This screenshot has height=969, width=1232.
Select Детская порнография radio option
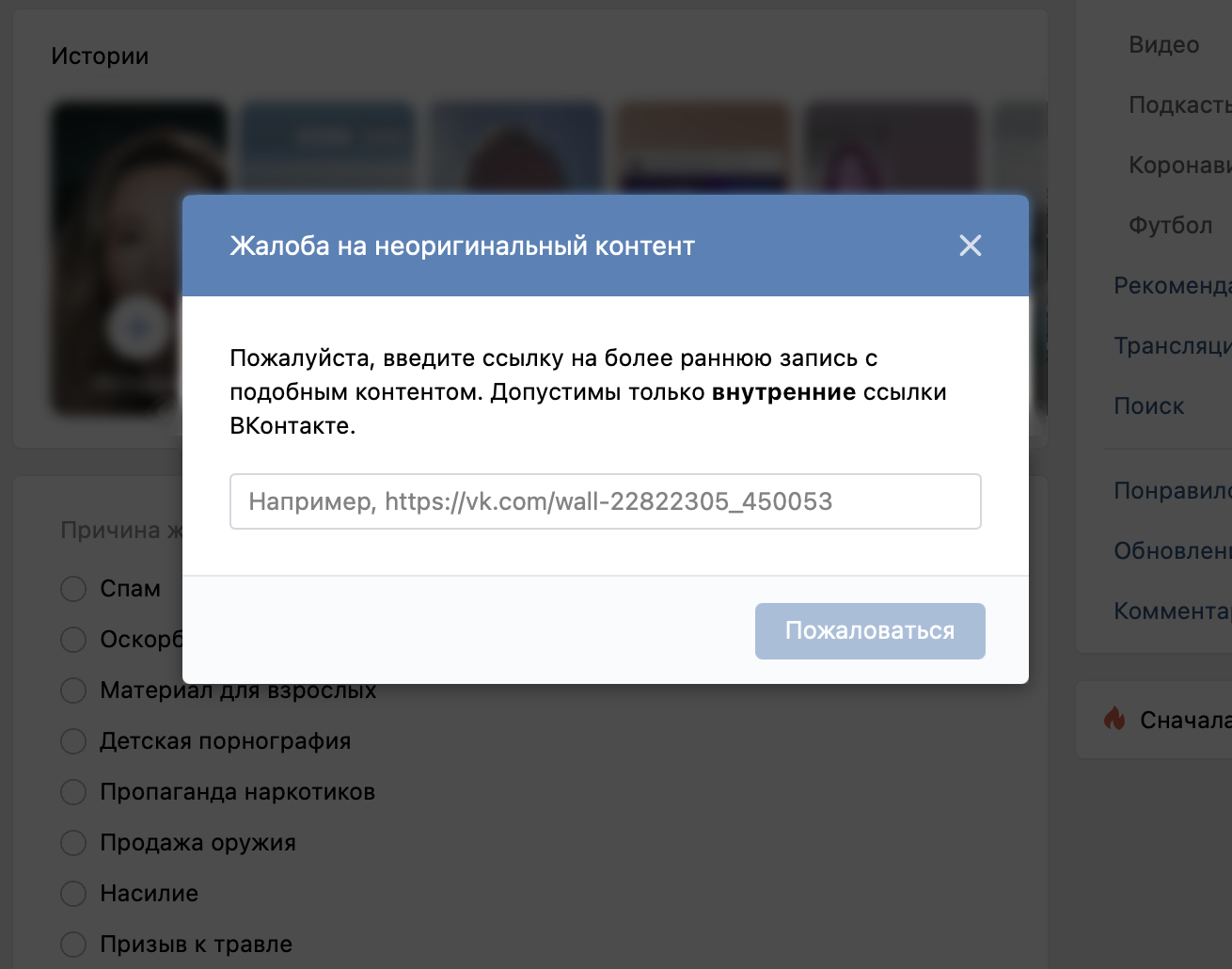point(73,741)
